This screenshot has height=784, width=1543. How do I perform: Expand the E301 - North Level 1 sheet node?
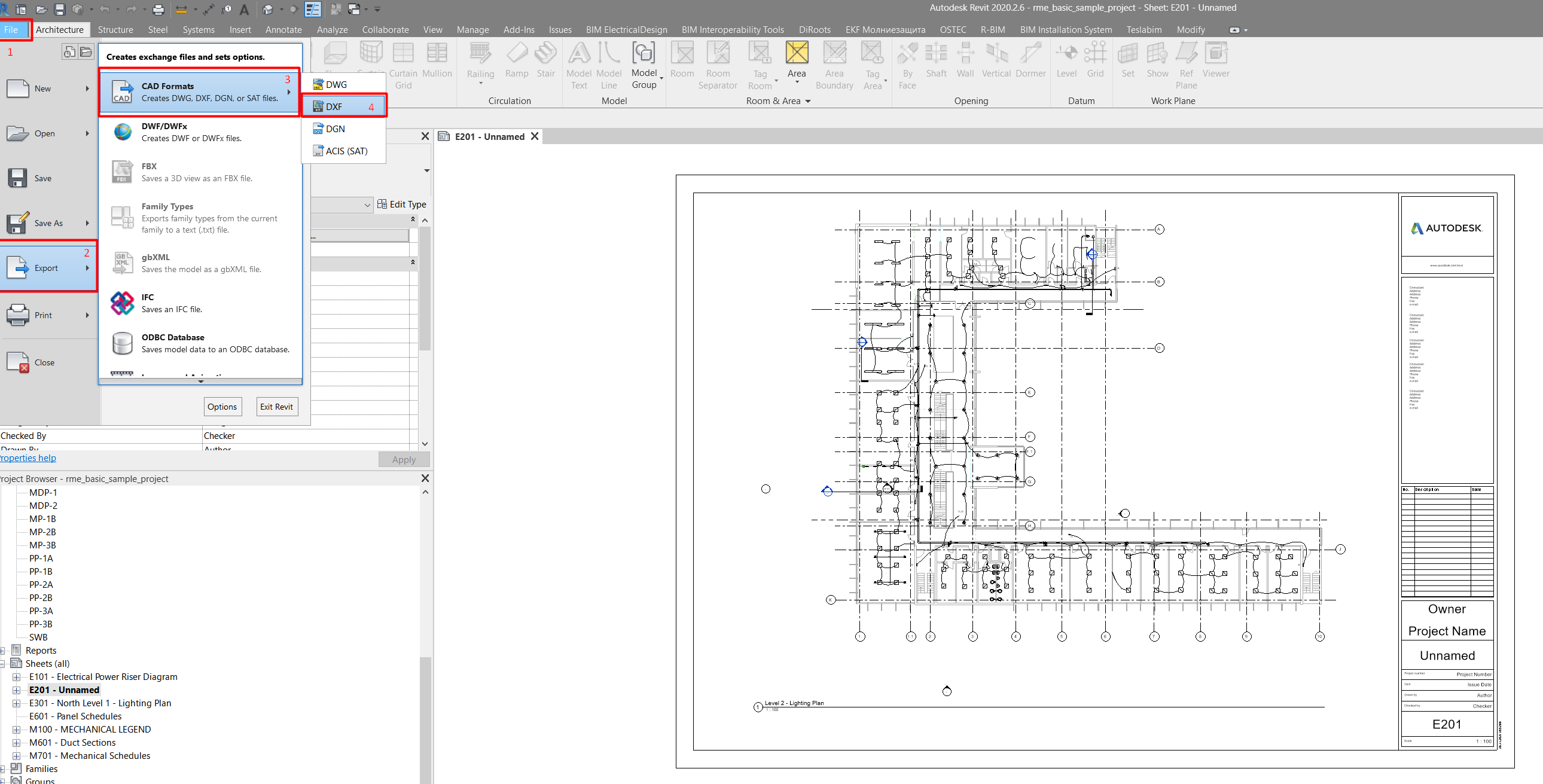click(x=17, y=703)
